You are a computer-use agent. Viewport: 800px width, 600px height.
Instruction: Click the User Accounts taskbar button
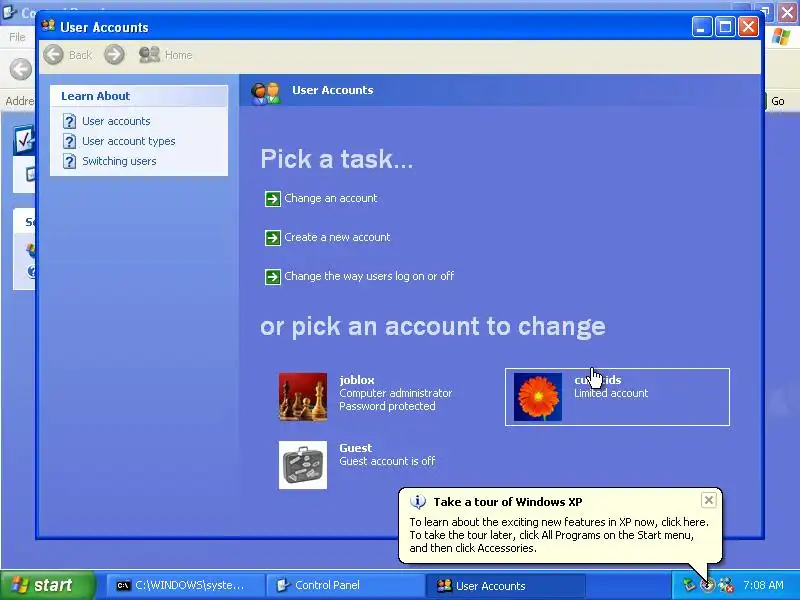pyautogui.click(x=506, y=585)
